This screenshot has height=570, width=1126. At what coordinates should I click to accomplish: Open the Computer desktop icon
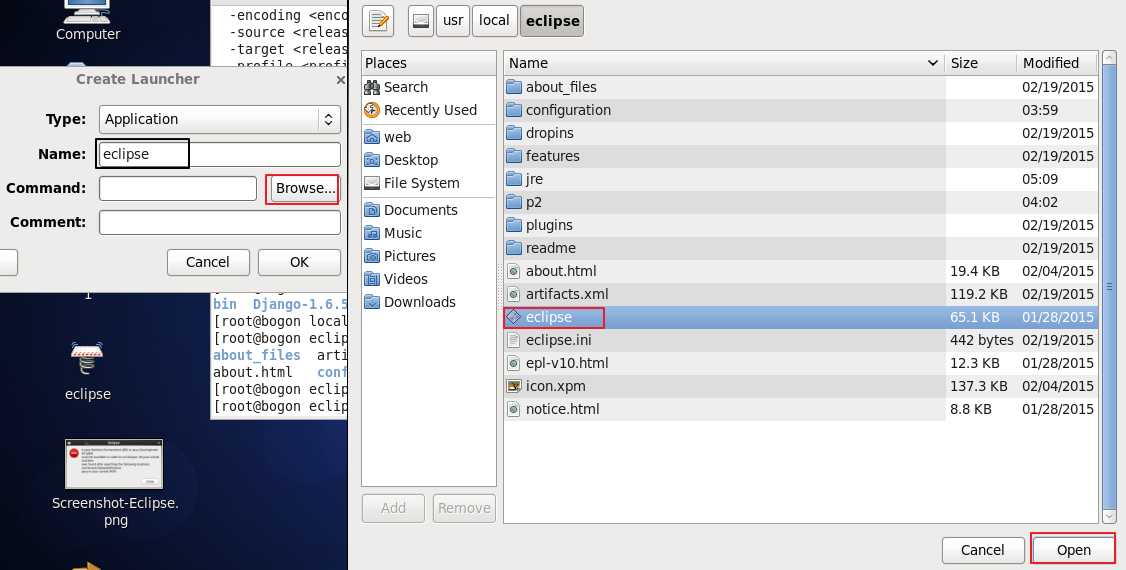click(88, 20)
